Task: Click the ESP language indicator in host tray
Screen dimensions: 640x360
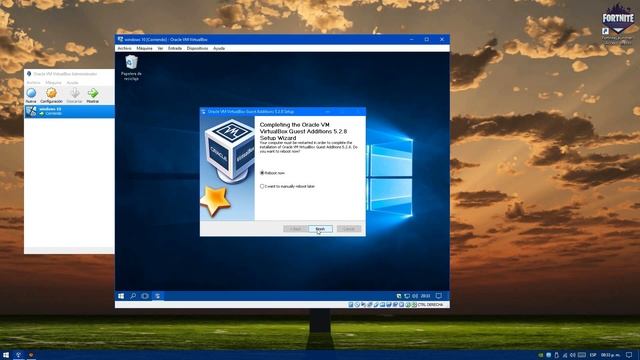Action: (593, 355)
